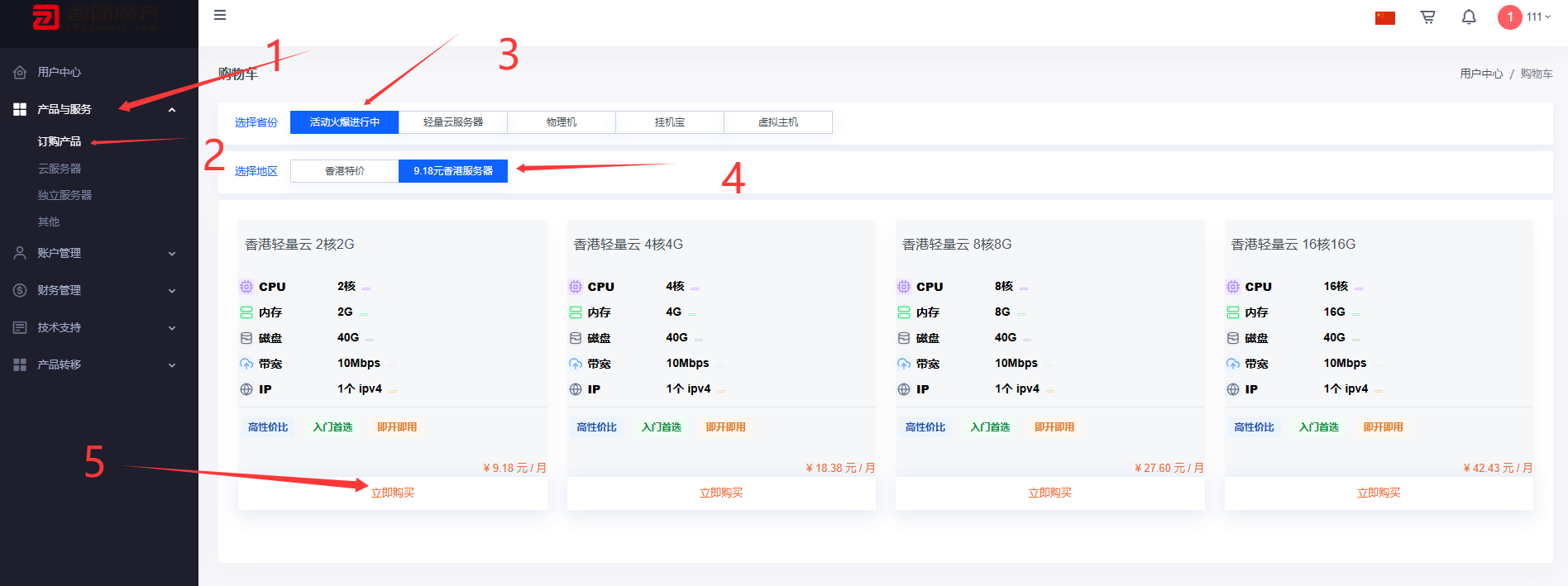Select the 香港特价 region option
This screenshot has width=1568, height=586.
(345, 171)
